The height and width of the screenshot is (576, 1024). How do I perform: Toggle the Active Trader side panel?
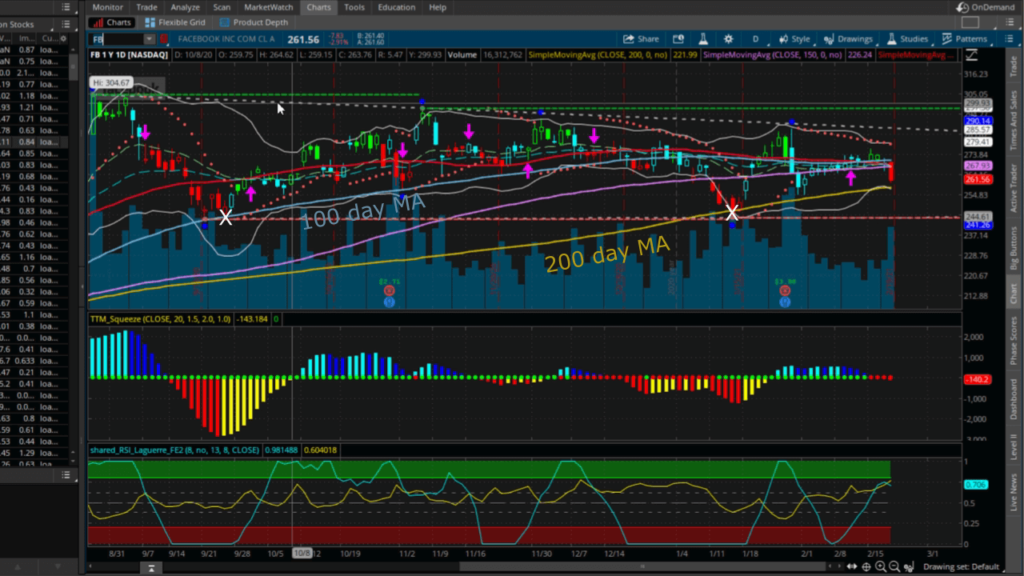click(x=1014, y=188)
